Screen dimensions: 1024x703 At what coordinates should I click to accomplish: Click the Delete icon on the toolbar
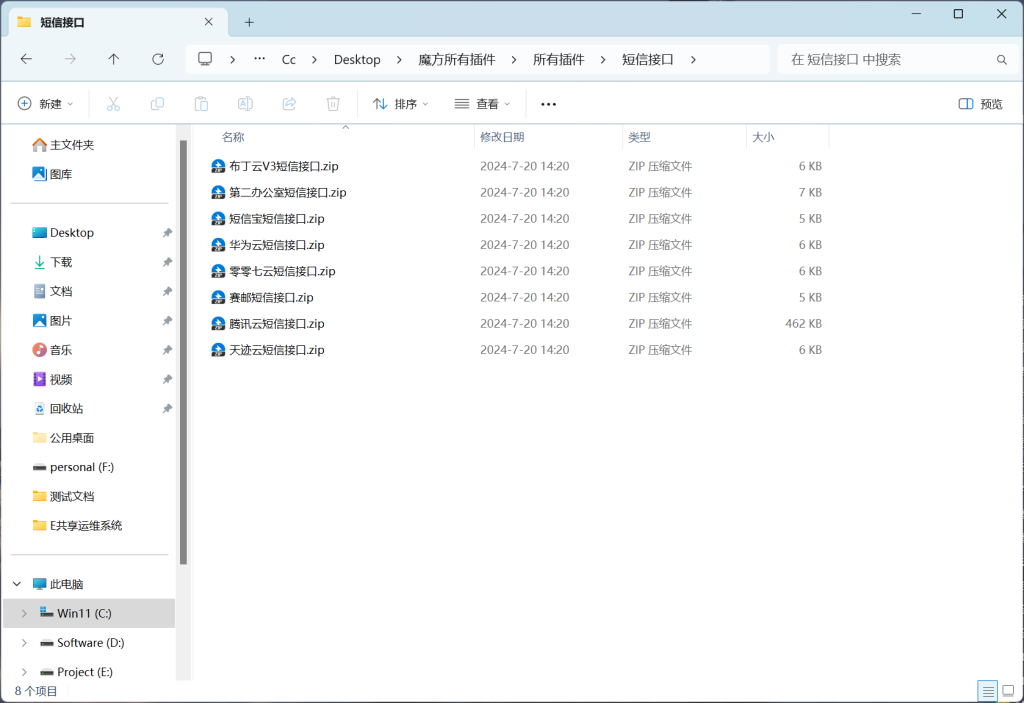[x=332, y=103]
